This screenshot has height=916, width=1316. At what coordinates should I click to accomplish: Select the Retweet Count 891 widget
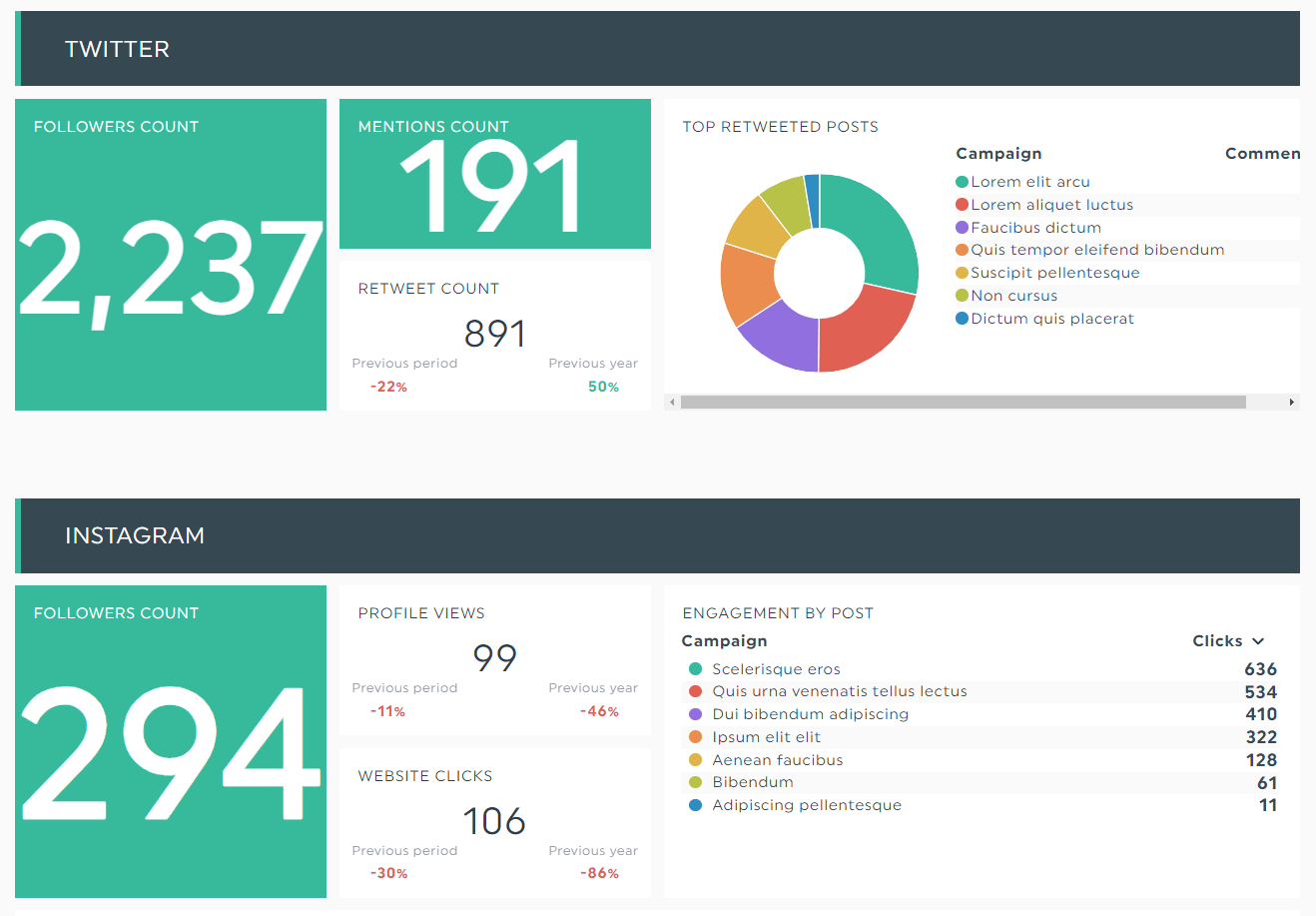point(495,336)
